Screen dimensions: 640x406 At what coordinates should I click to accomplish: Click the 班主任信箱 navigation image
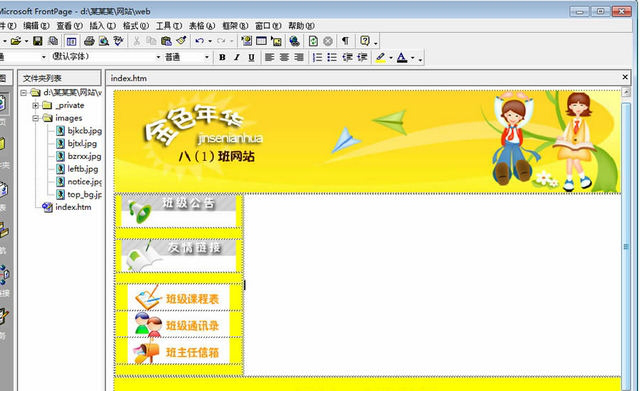pyautogui.click(x=178, y=351)
